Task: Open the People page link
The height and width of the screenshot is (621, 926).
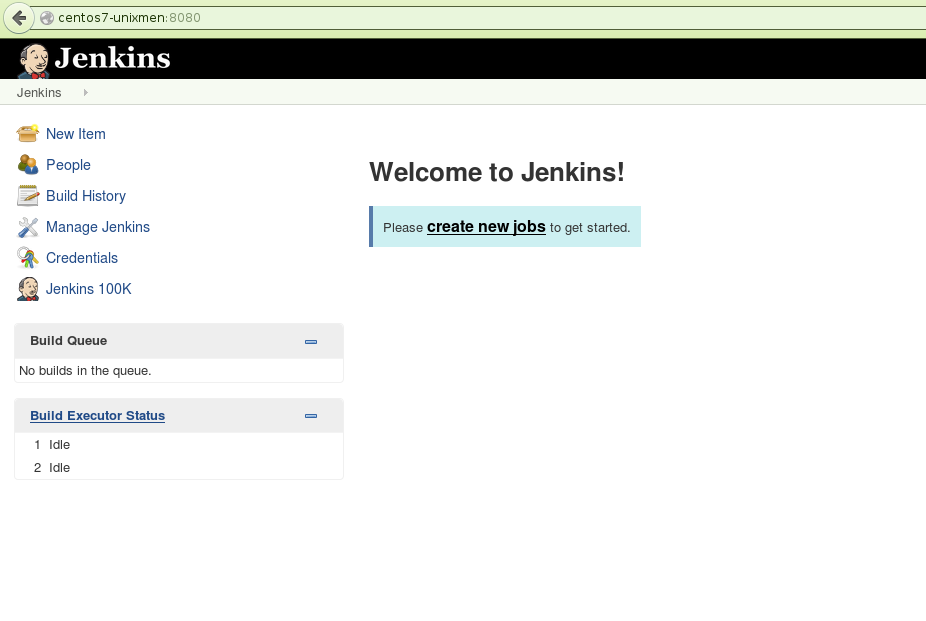Action: (68, 165)
